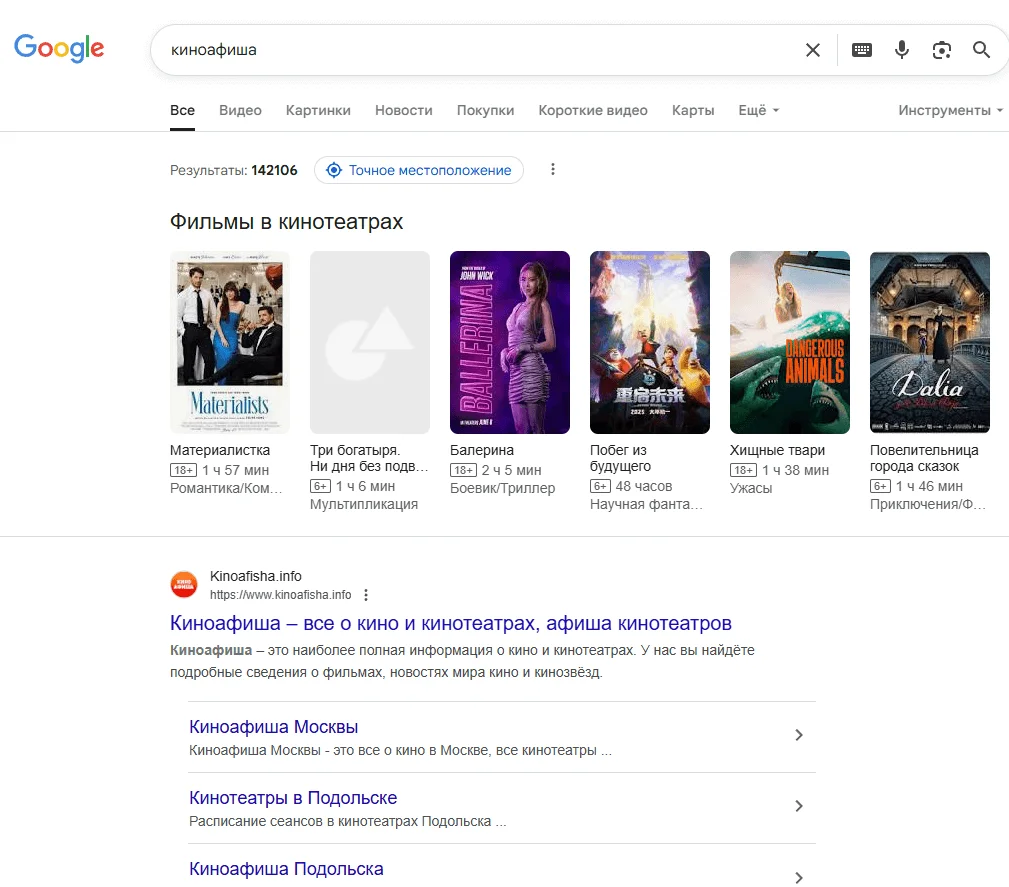Viewport: 1009px width, 887px height.
Task: Expand the Ещё dropdown menu
Action: pyautogui.click(x=758, y=111)
